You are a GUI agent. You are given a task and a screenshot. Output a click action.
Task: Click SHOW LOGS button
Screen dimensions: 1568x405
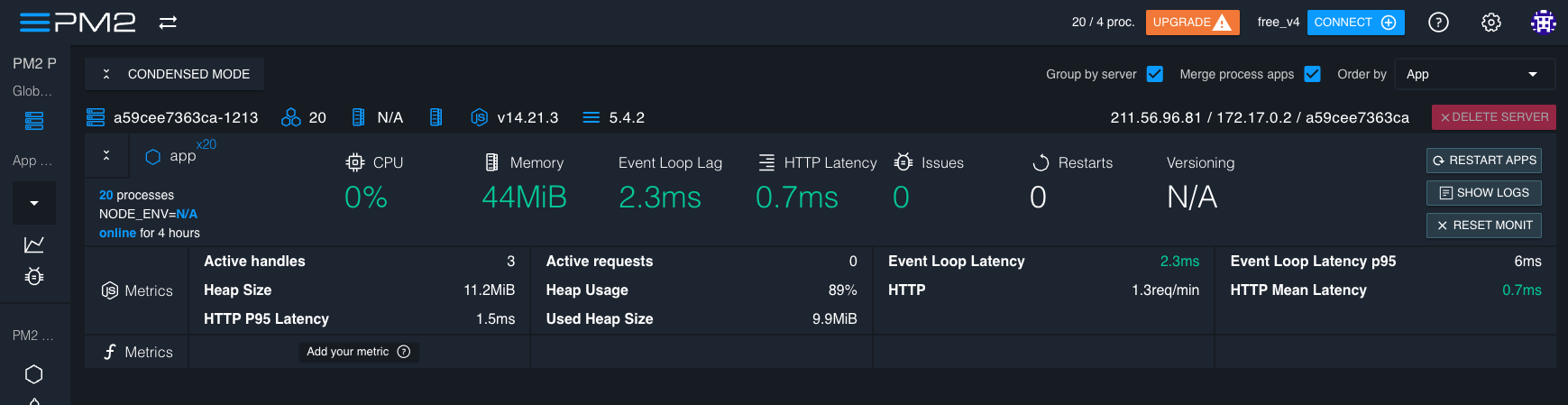click(1483, 193)
